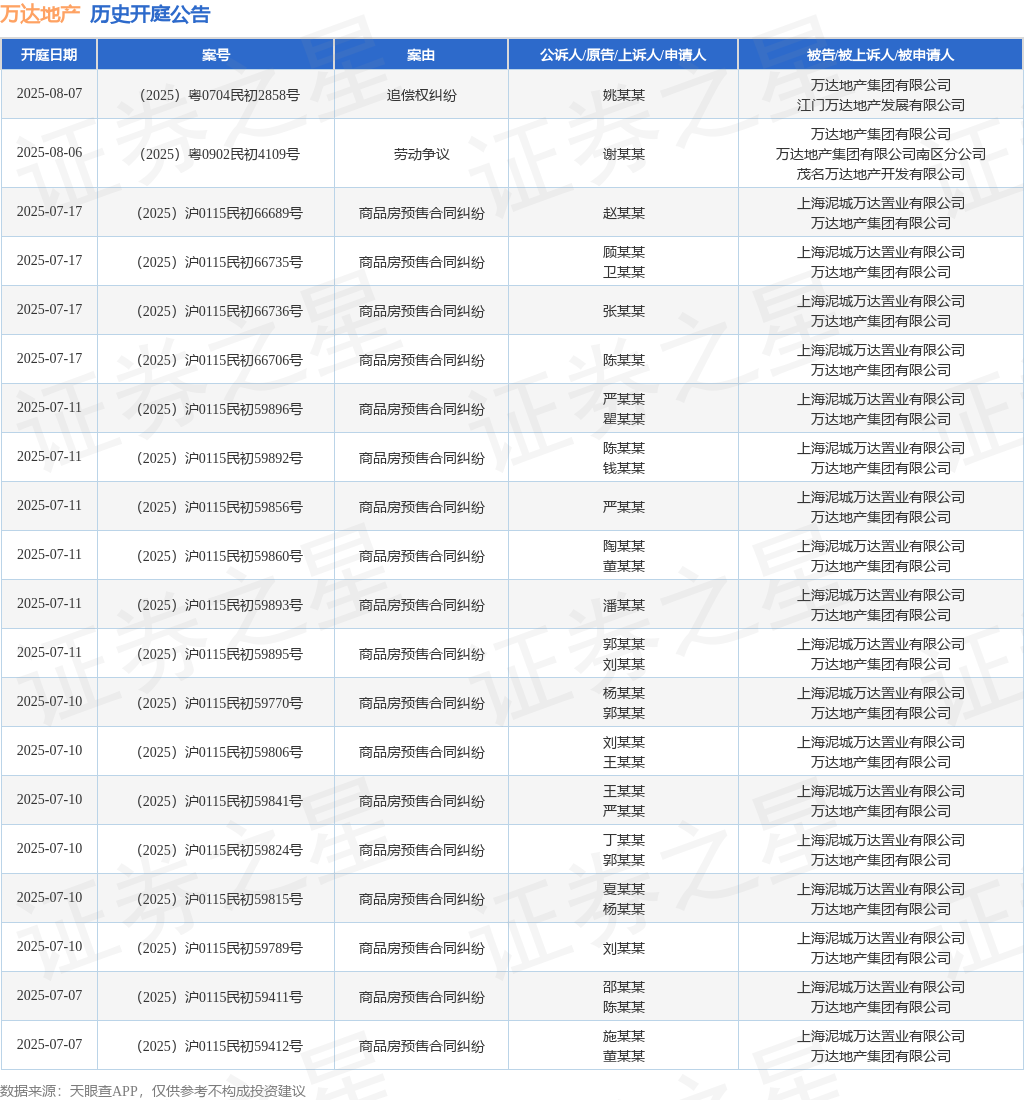The height and width of the screenshot is (1100, 1024).
Task: Select the 公诉人/原告/上诉人/申请人 column header
Action: (x=623, y=55)
